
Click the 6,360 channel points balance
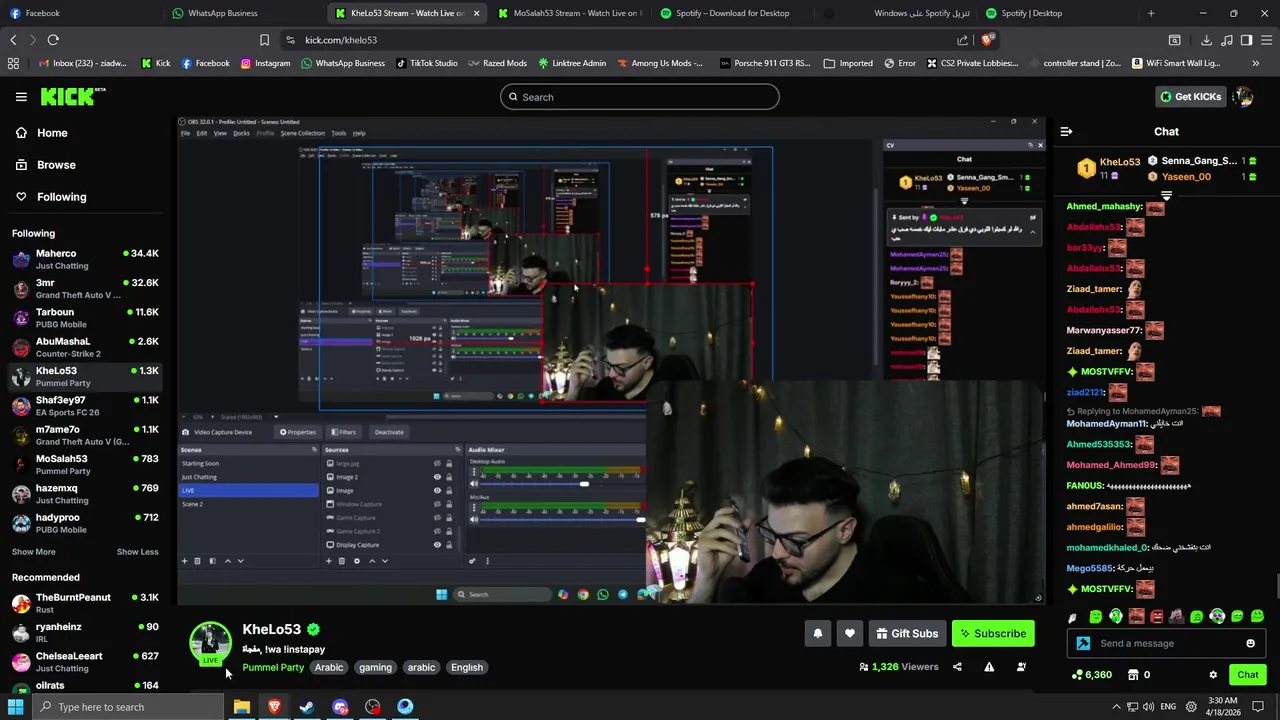[x=1091, y=675]
